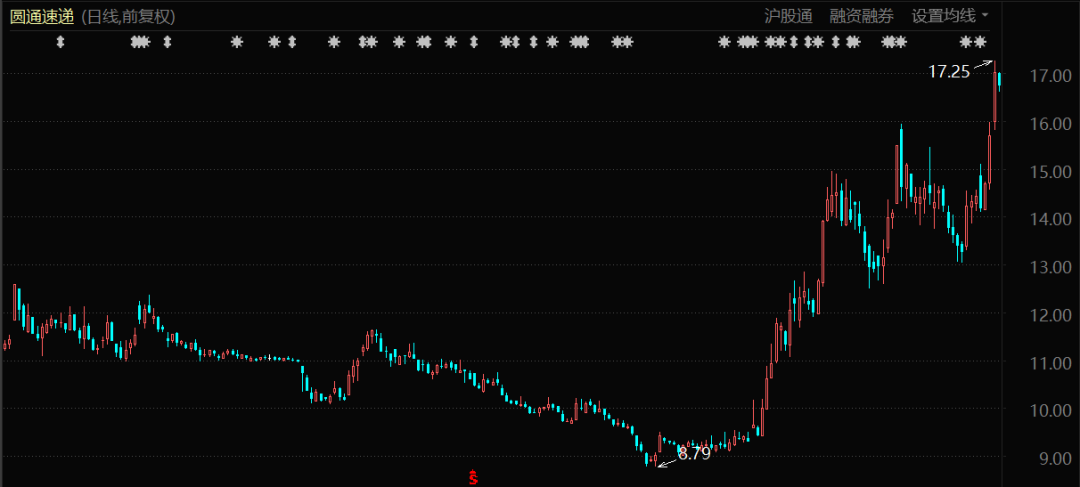Open the 融资融券 tag
The width and height of the screenshot is (1080, 487).
[x=861, y=16]
